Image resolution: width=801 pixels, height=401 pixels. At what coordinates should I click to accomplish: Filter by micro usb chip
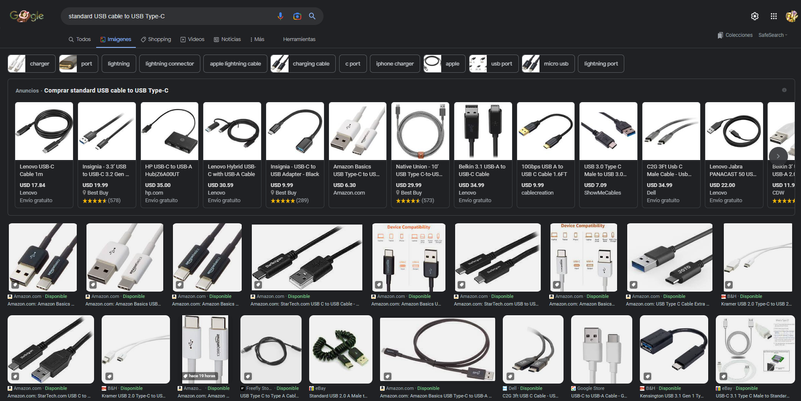click(x=548, y=64)
